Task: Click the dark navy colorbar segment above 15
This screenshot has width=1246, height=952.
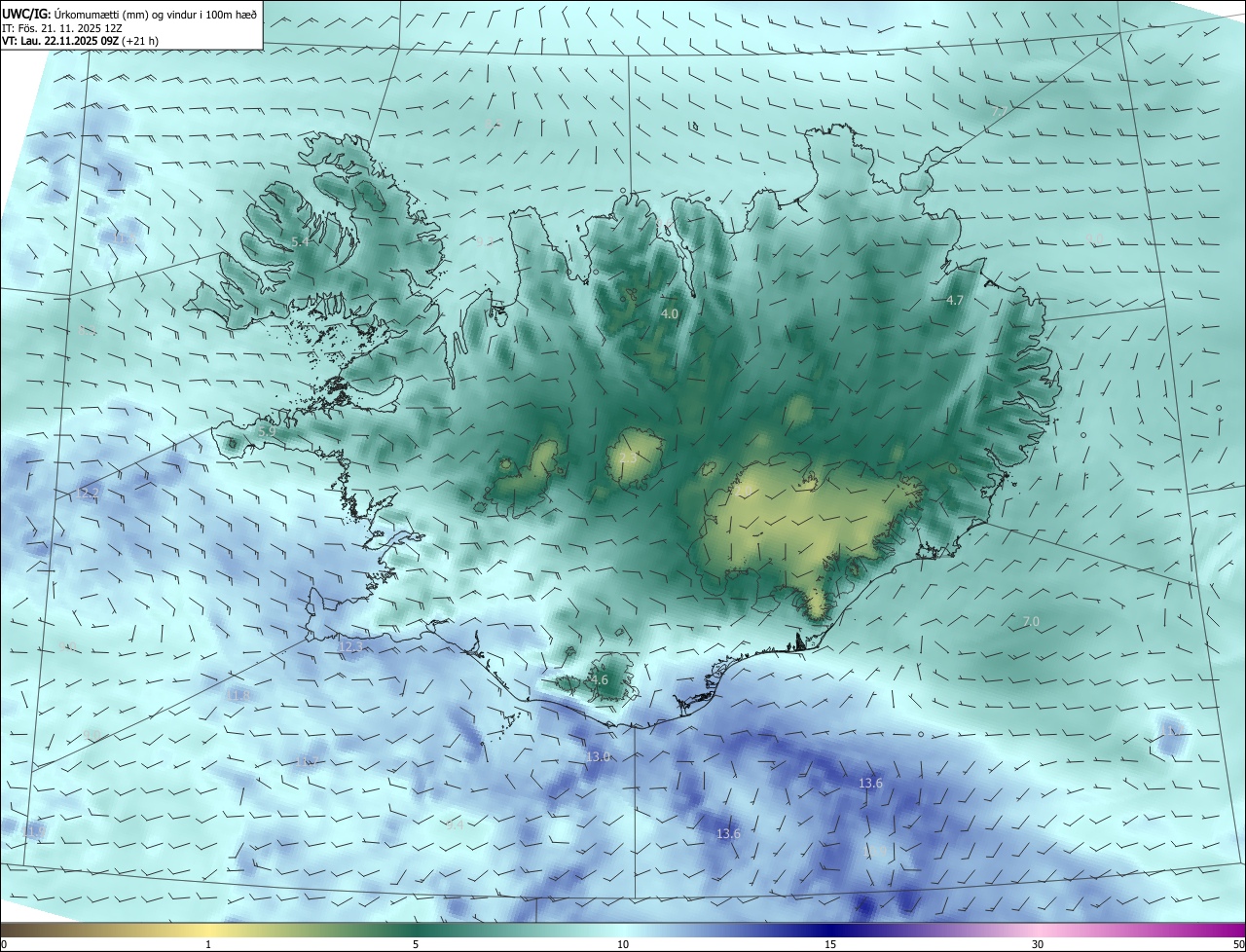Action: (830, 930)
